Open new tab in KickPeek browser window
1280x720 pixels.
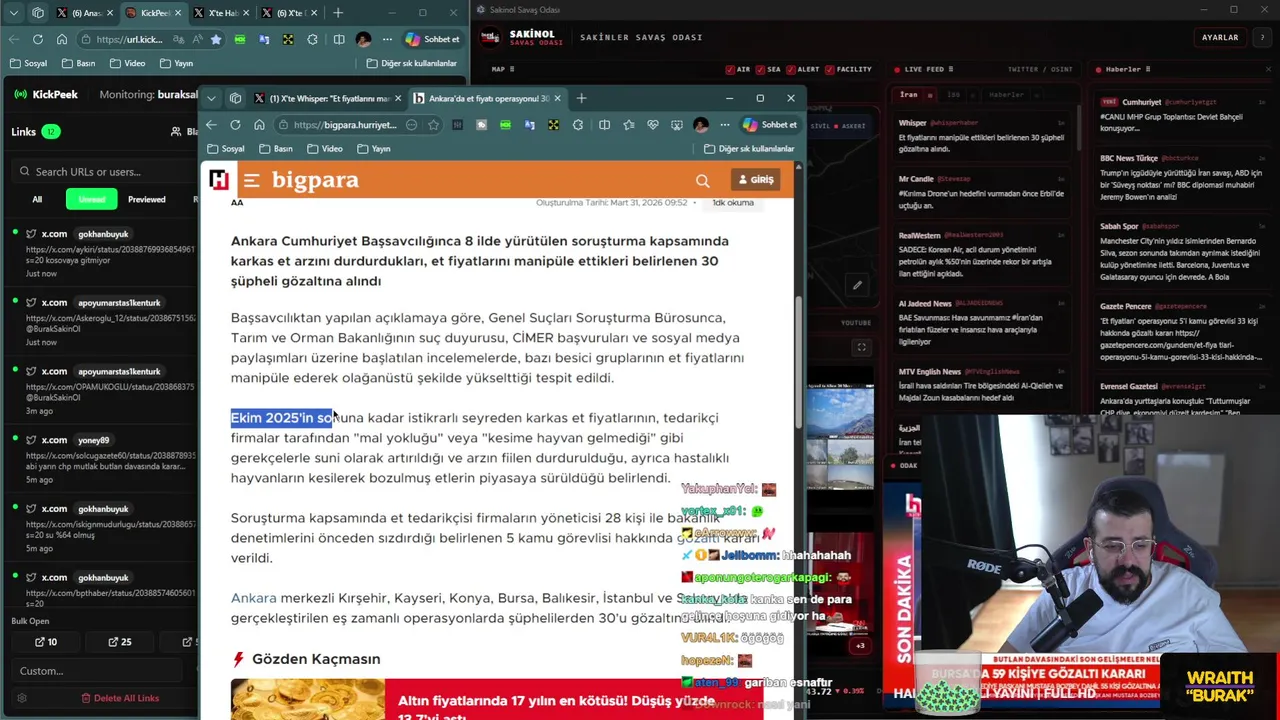pyautogui.click(x=338, y=13)
